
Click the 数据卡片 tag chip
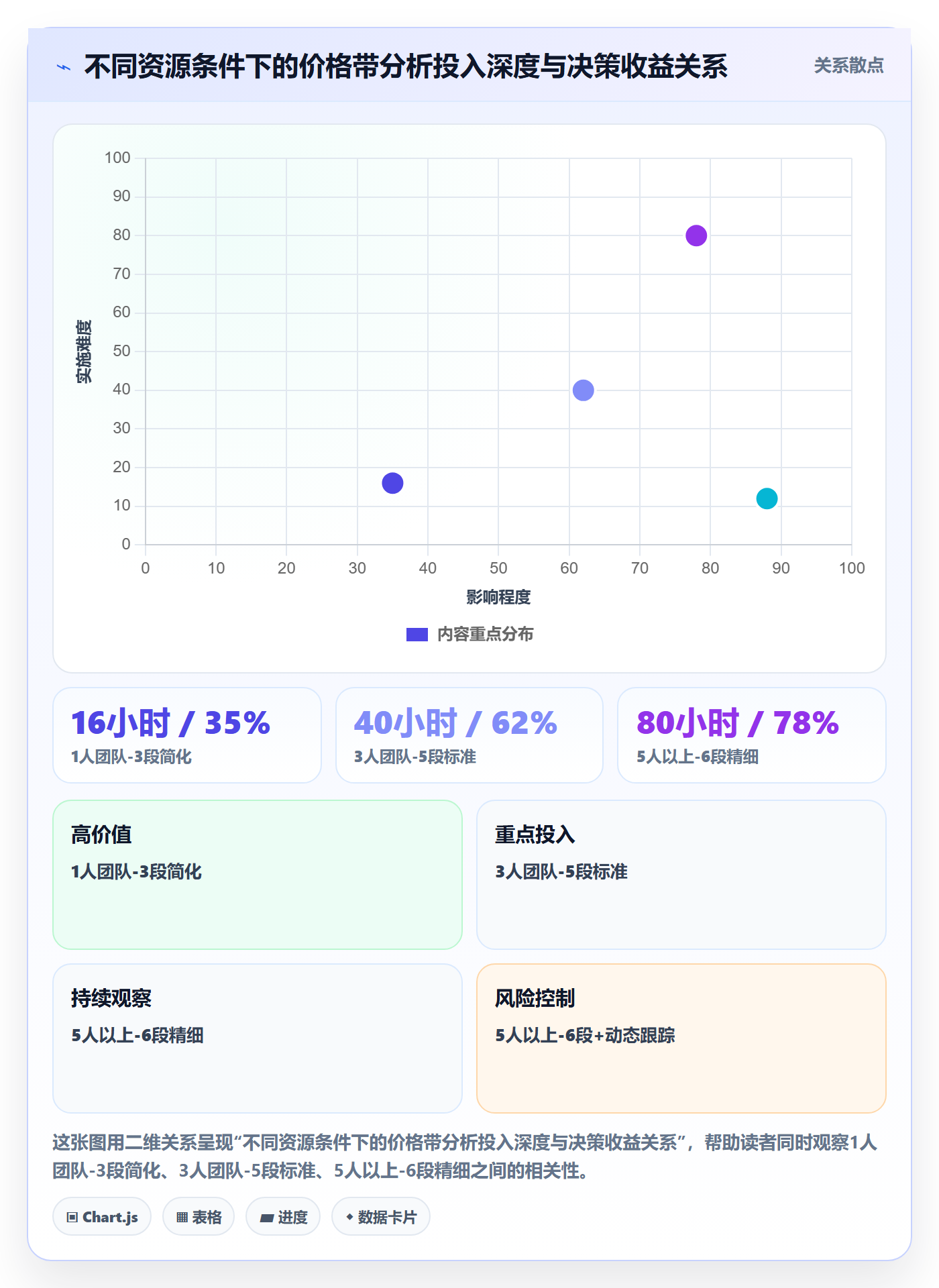(x=381, y=1217)
